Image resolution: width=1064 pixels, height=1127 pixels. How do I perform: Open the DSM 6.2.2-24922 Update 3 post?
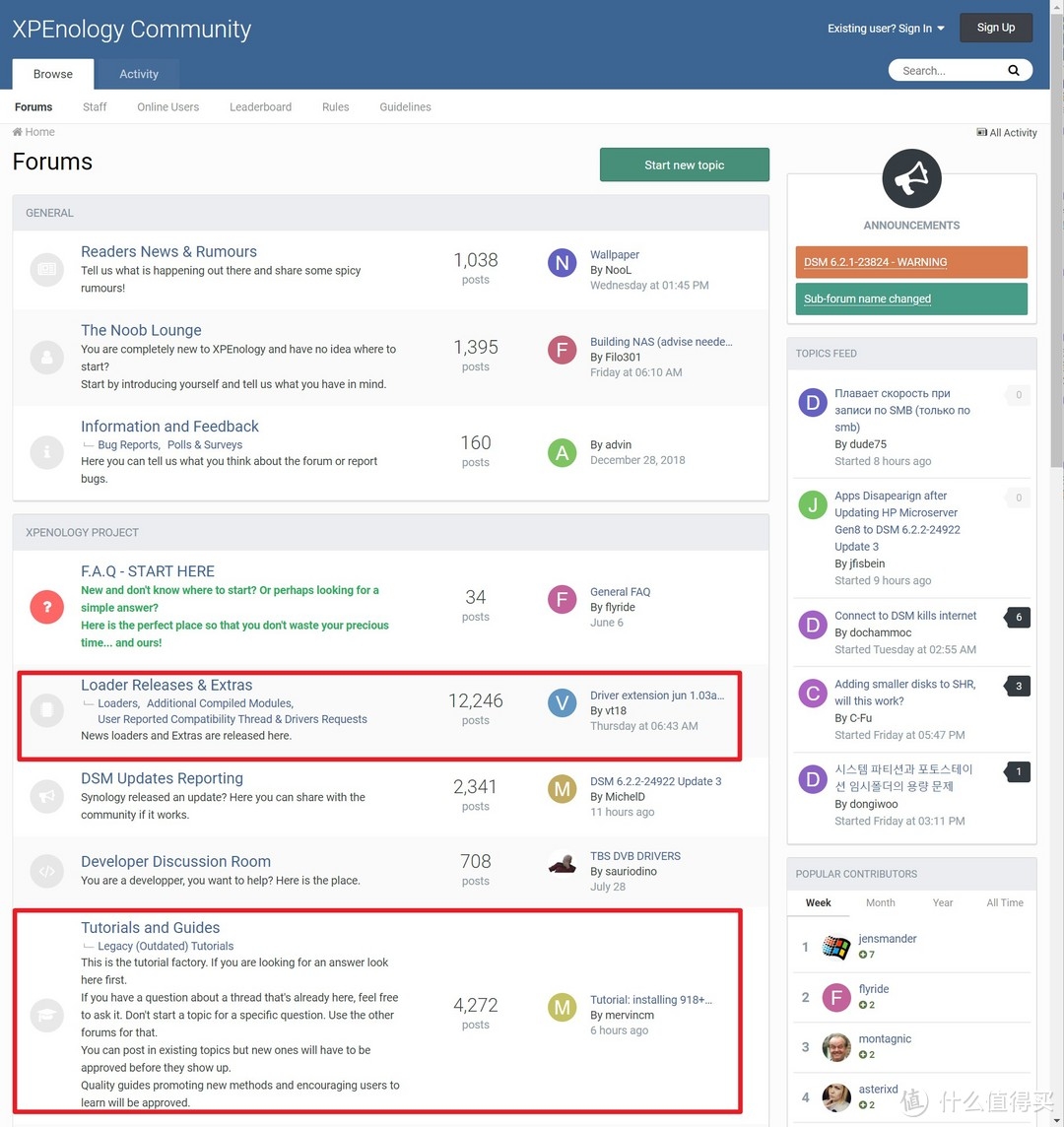coord(656,781)
